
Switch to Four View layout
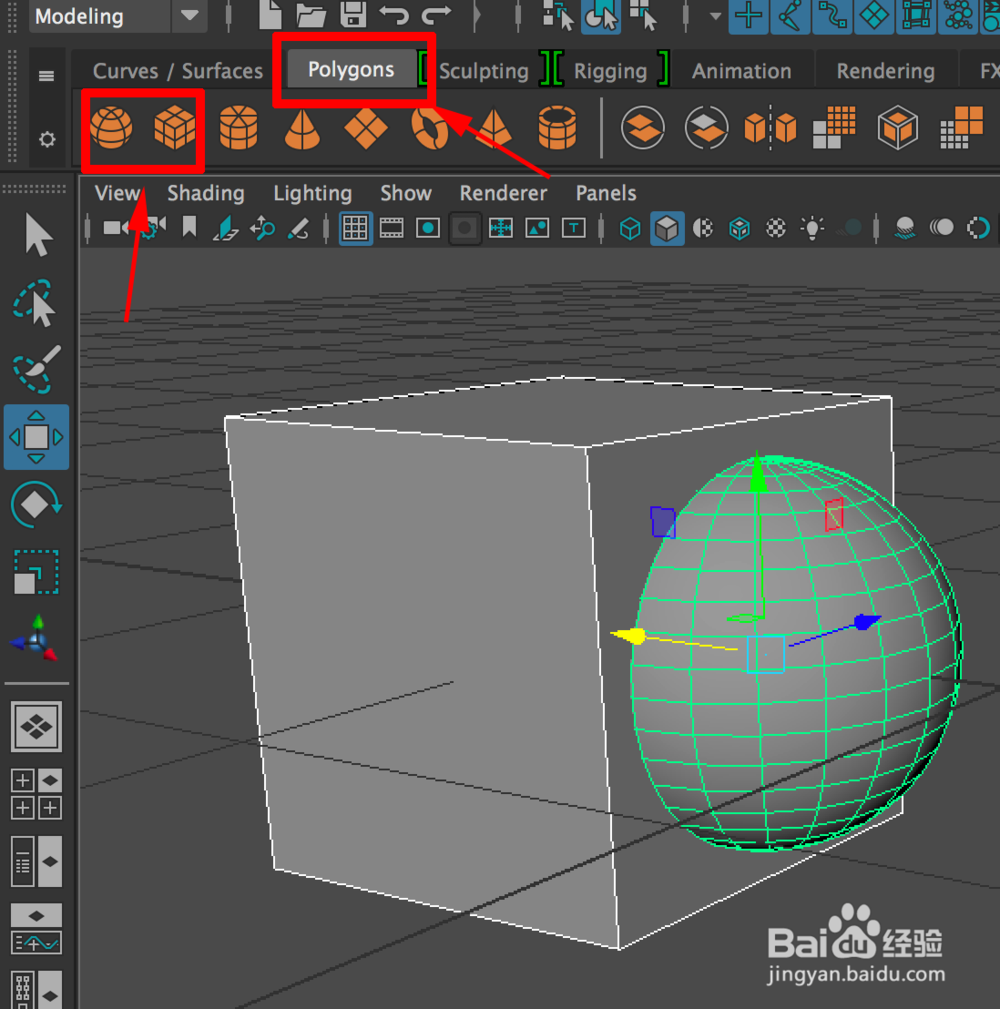pos(36,794)
